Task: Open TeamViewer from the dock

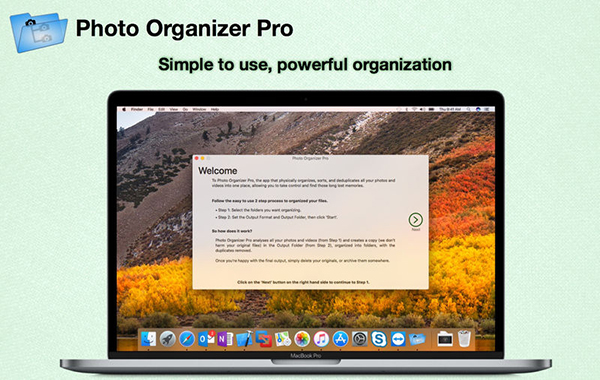Action: (x=398, y=339)
